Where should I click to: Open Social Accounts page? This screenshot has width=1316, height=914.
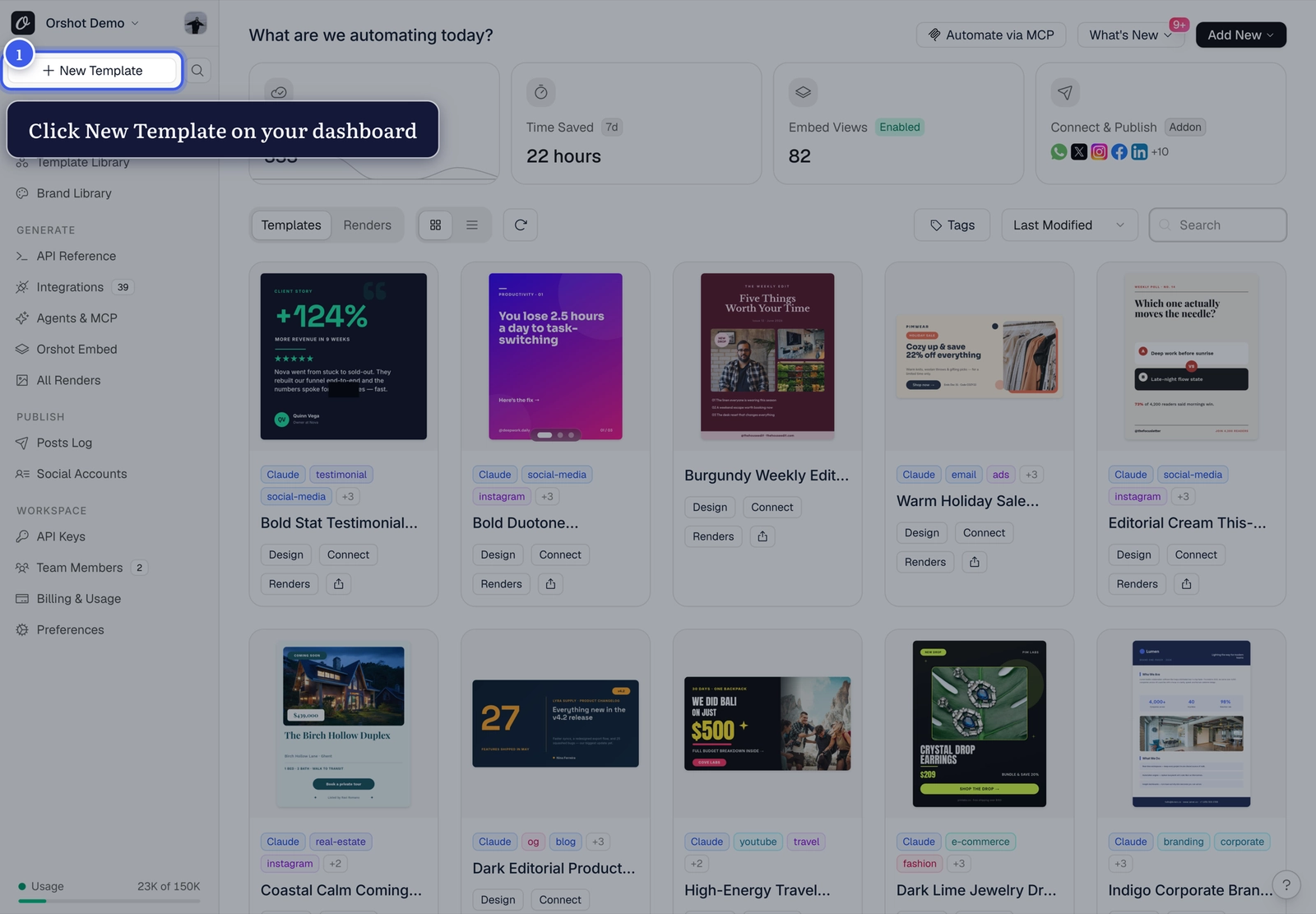coord(81,475)
